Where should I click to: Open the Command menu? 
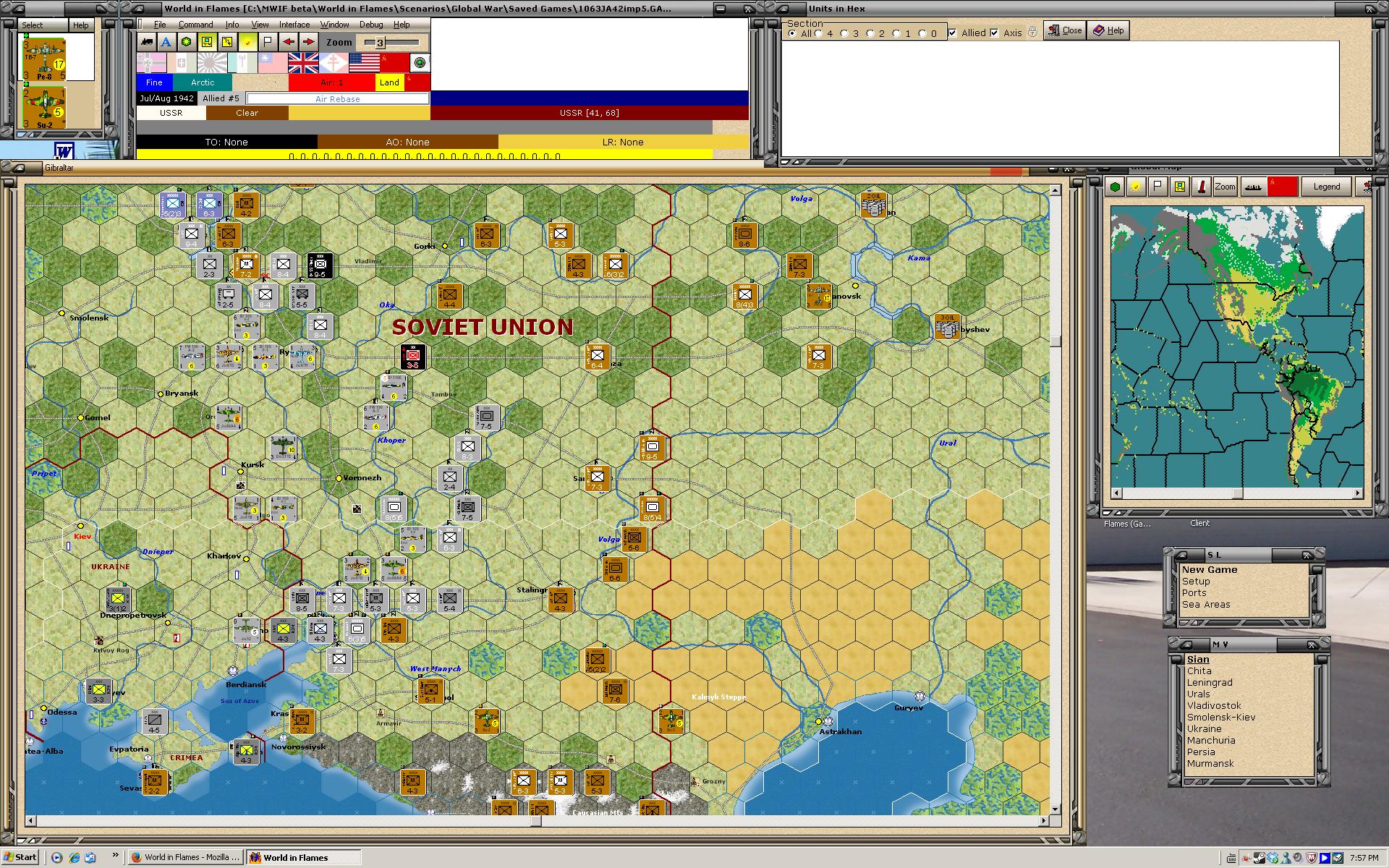195,25
